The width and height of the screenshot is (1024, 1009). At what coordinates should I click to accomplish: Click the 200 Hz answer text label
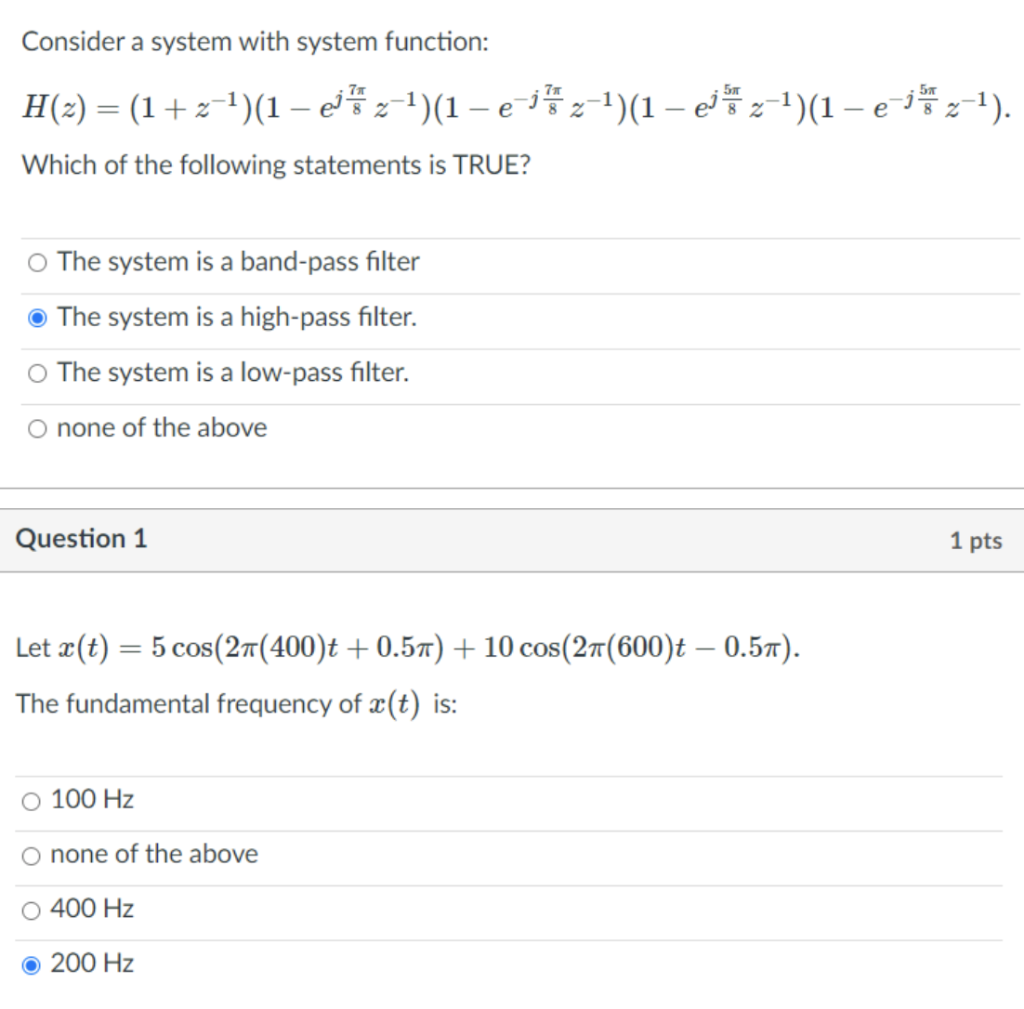click(93, 963)
